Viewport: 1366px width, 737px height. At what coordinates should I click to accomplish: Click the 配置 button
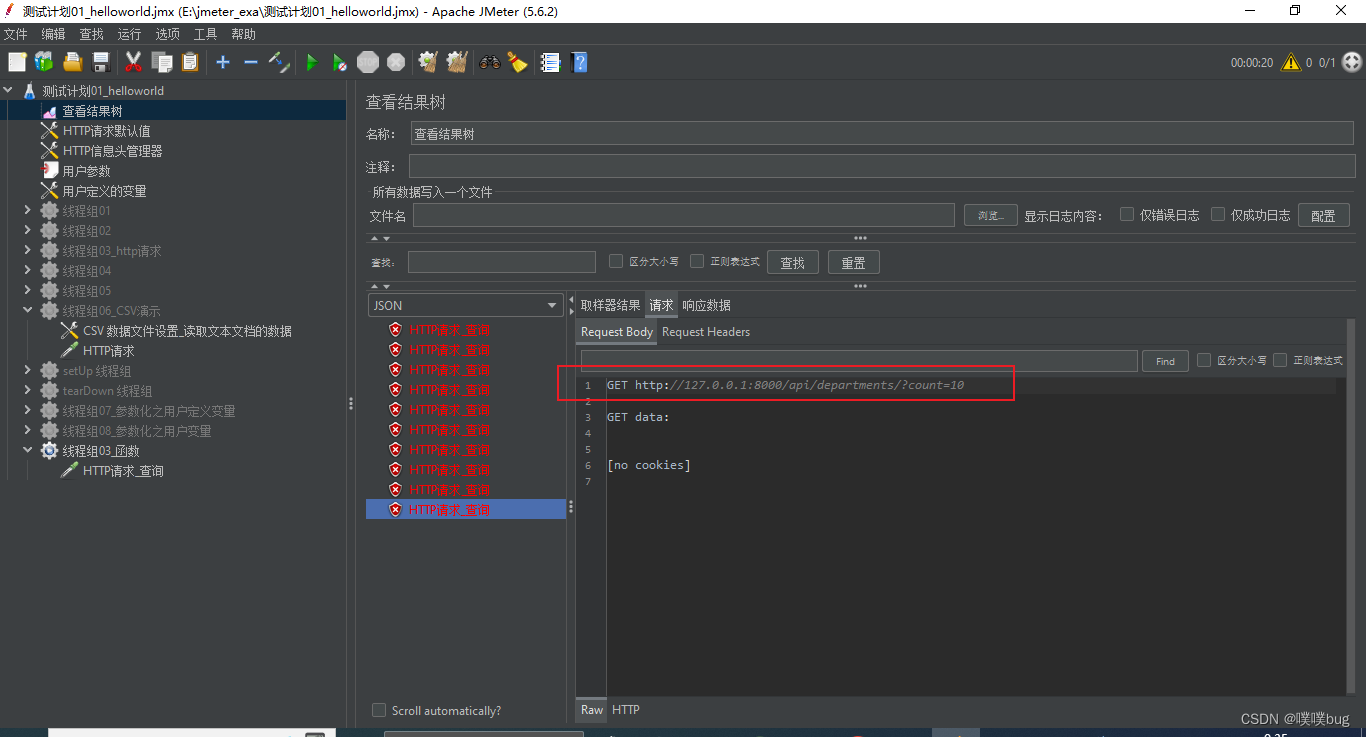1323,215
